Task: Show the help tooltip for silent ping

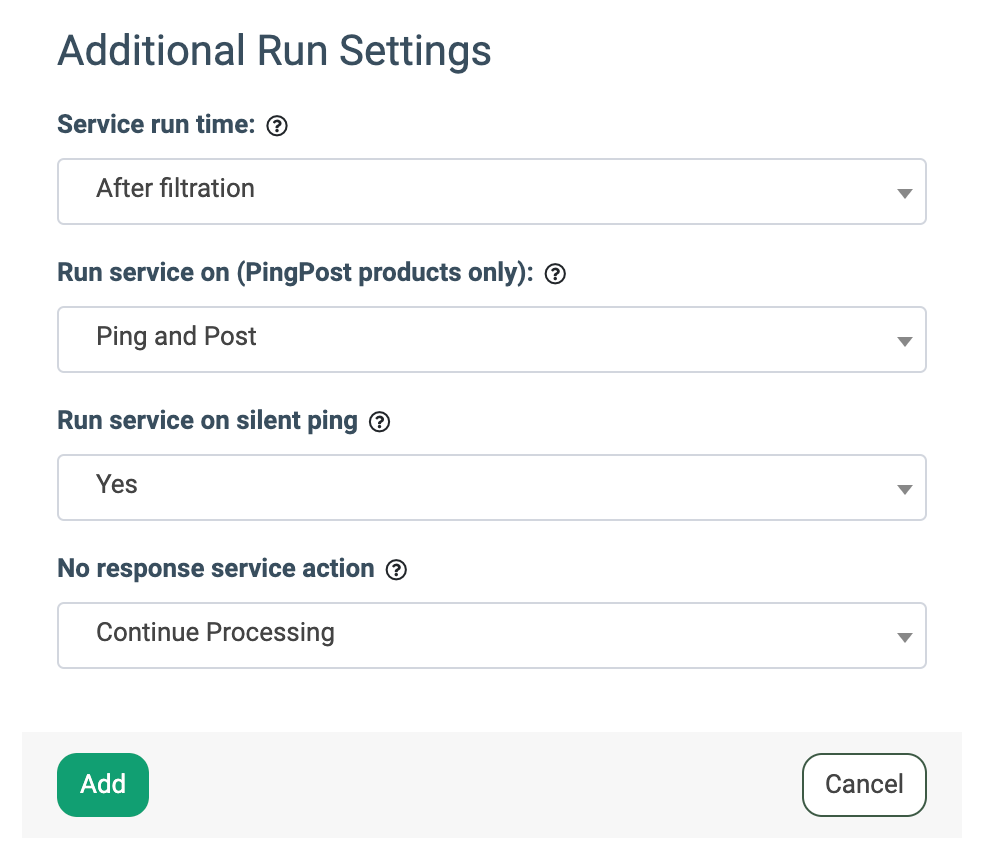Action: coord(379,422)
